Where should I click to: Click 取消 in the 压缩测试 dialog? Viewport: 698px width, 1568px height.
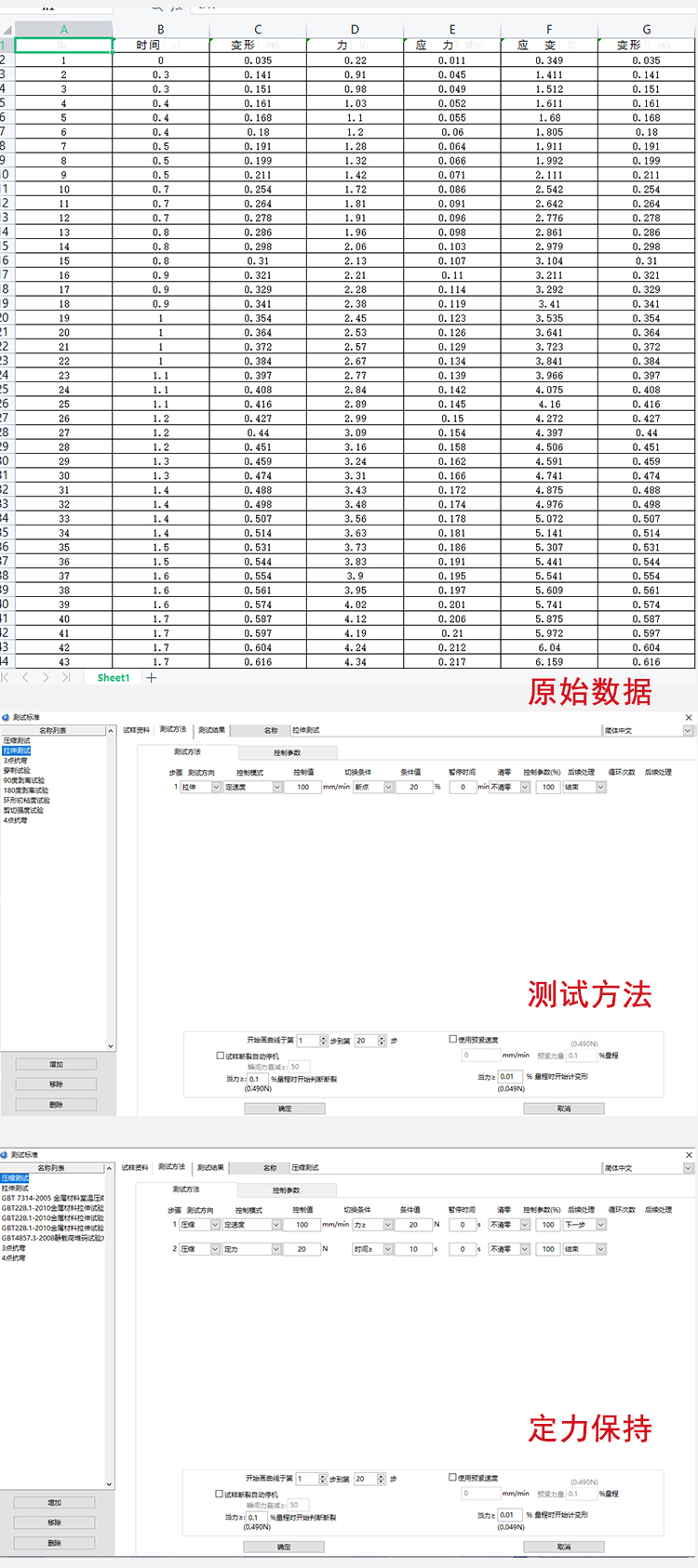[563, 1547]
